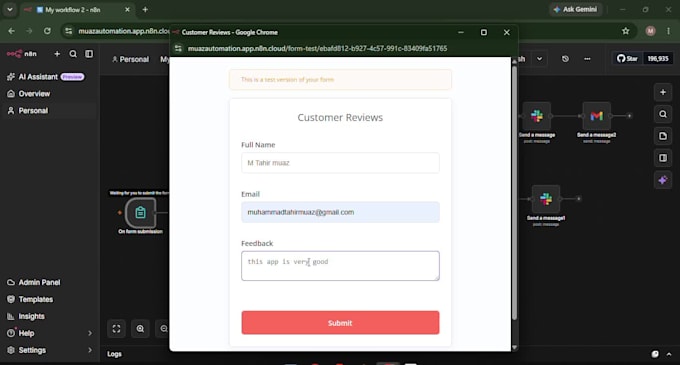Submit the Customer Reviews form
This screenshot has height=365, width=680.
click(340, 323)
